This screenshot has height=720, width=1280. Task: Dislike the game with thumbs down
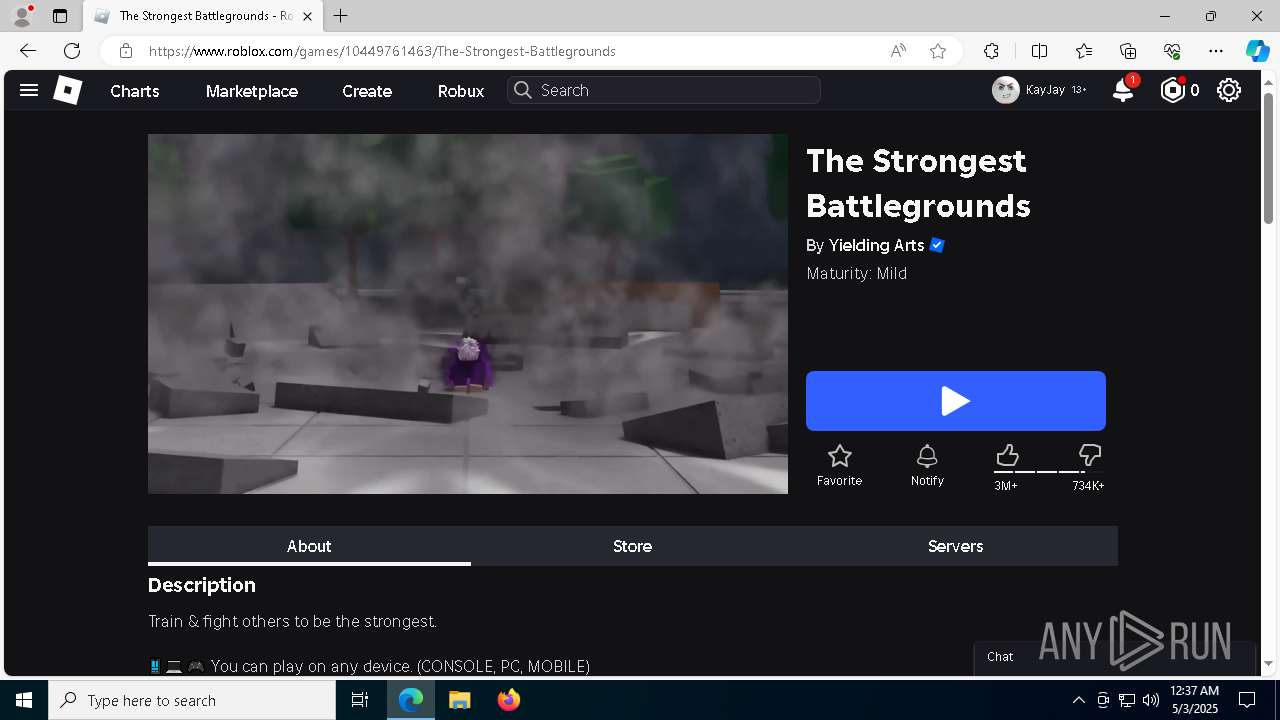1090,456
